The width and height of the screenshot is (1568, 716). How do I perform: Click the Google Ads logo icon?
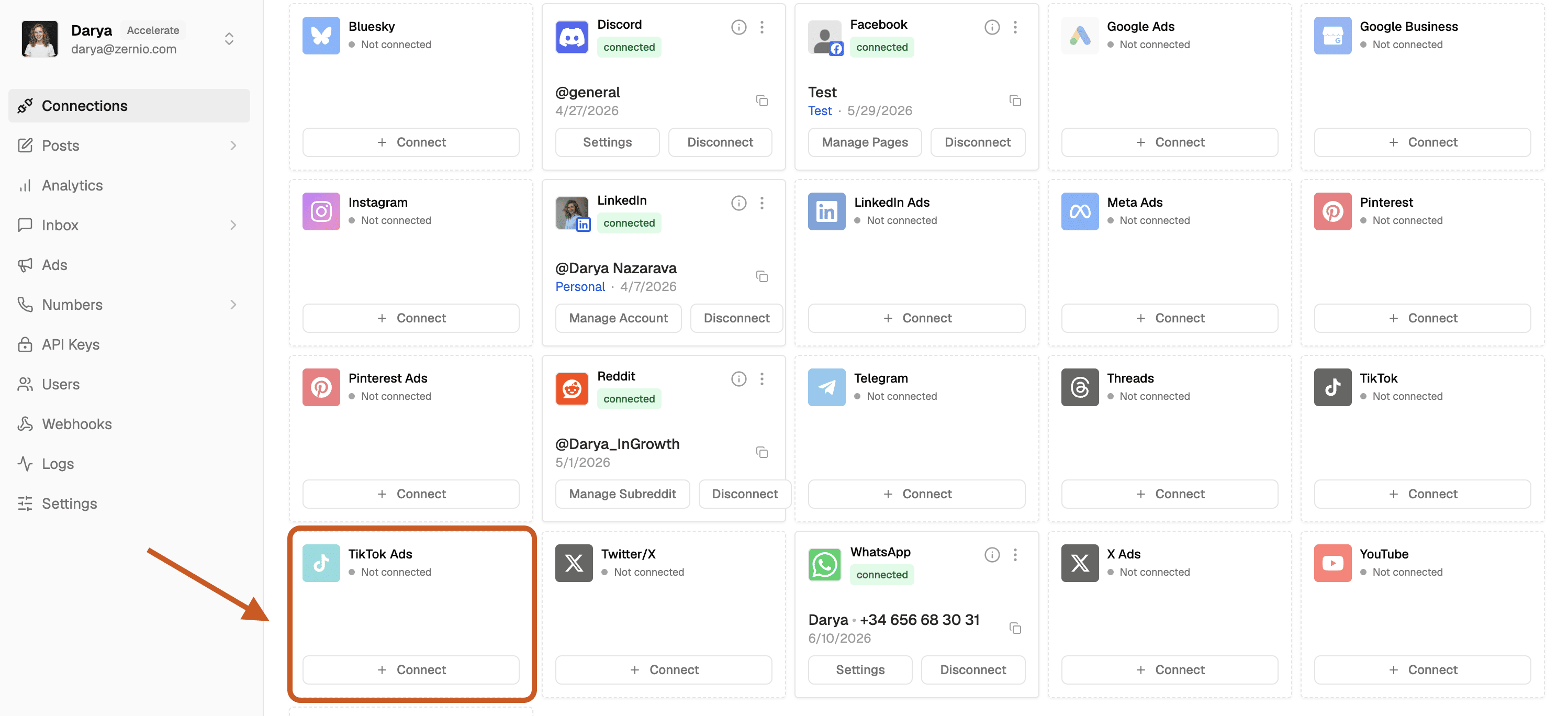pyautogui.click(x=1079, y=35)
